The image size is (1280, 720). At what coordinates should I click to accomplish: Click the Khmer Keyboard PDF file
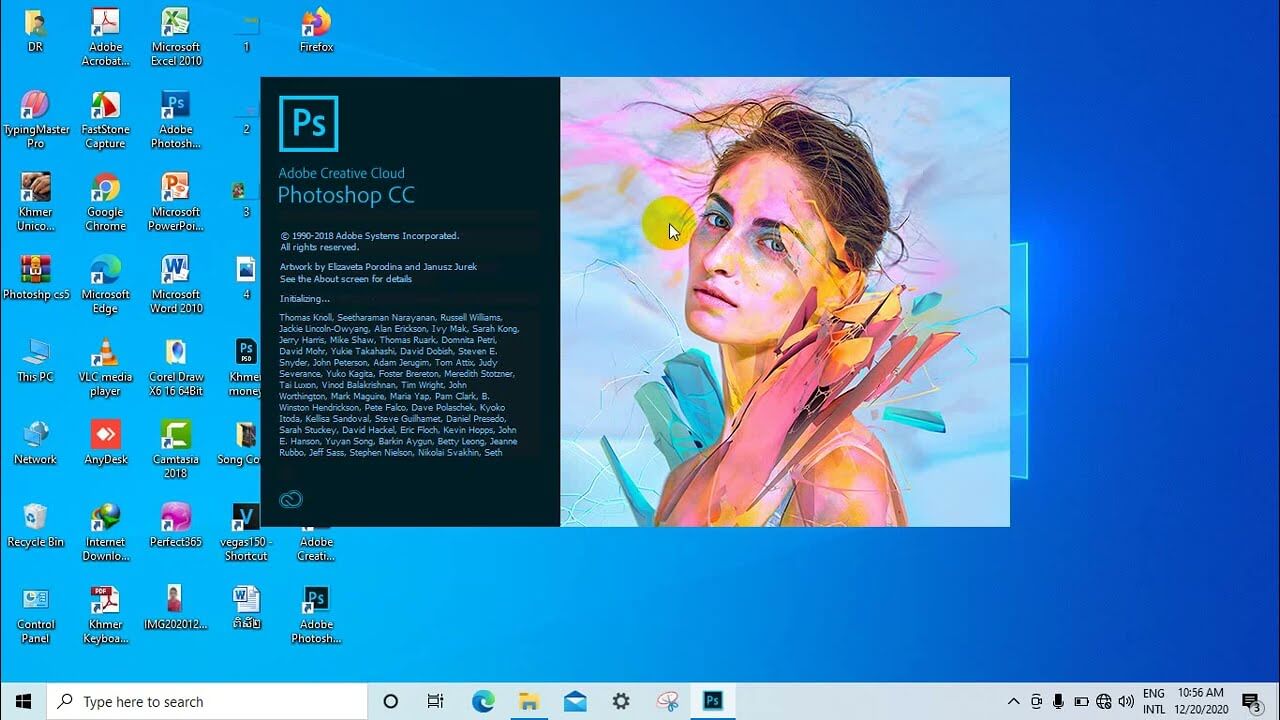(x=105, y=615)
